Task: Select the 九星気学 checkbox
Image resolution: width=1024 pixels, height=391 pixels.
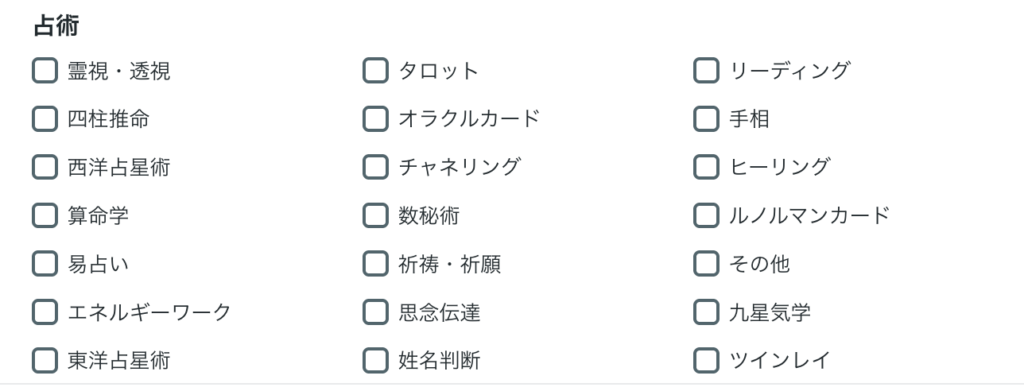Action: (706, 312)
